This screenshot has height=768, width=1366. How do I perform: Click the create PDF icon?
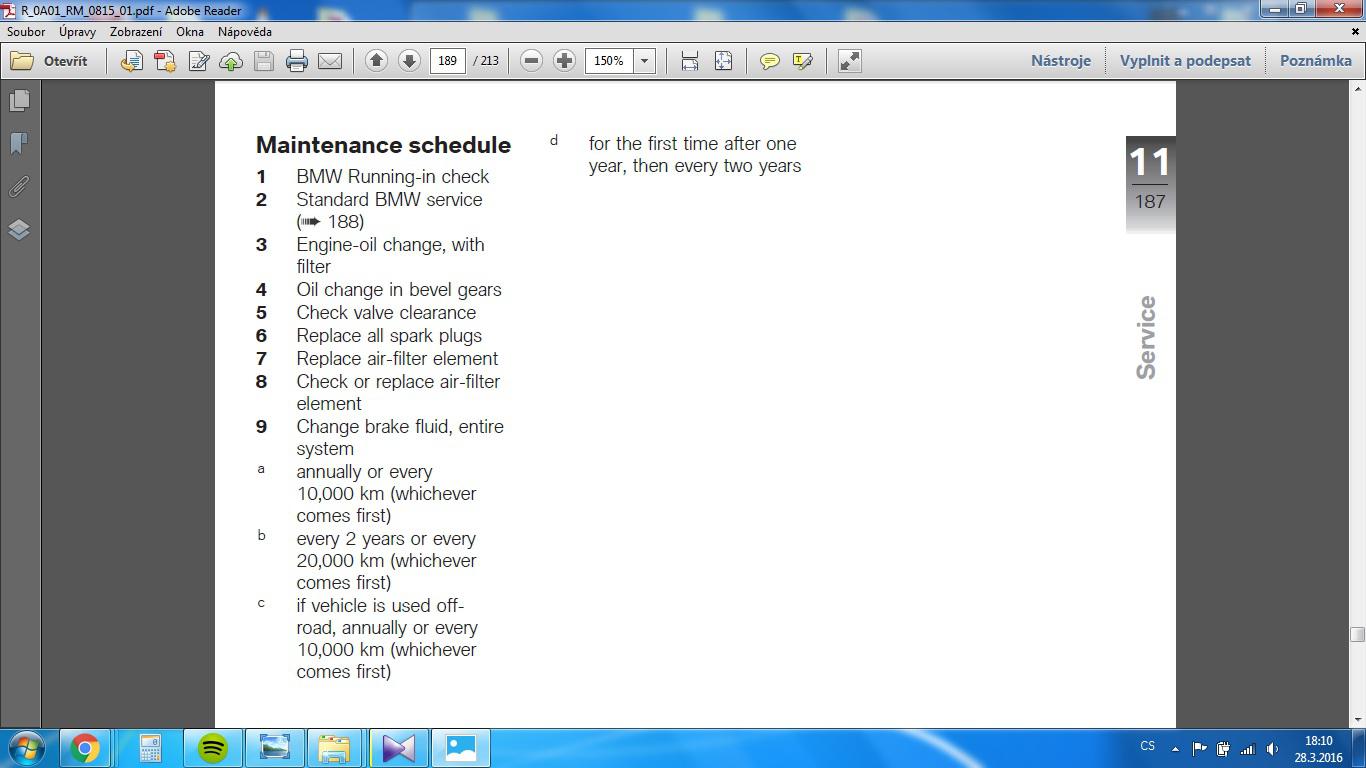165,61
